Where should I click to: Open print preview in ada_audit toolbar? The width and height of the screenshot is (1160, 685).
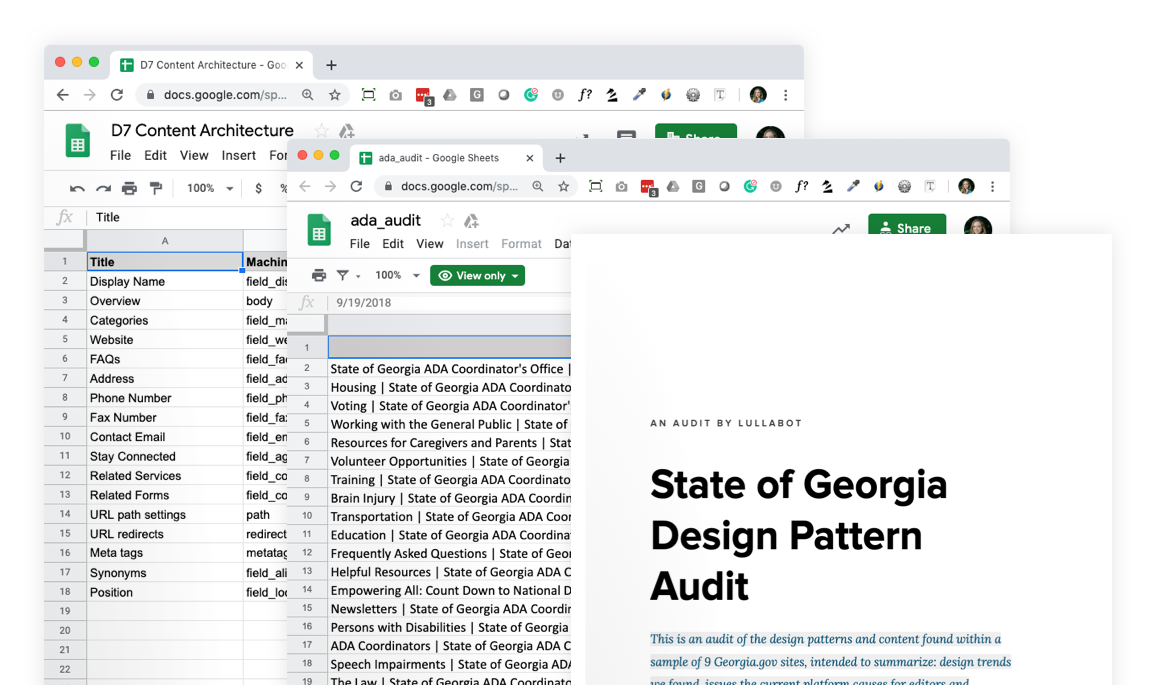pyautogui.click(x=318, y=275)
